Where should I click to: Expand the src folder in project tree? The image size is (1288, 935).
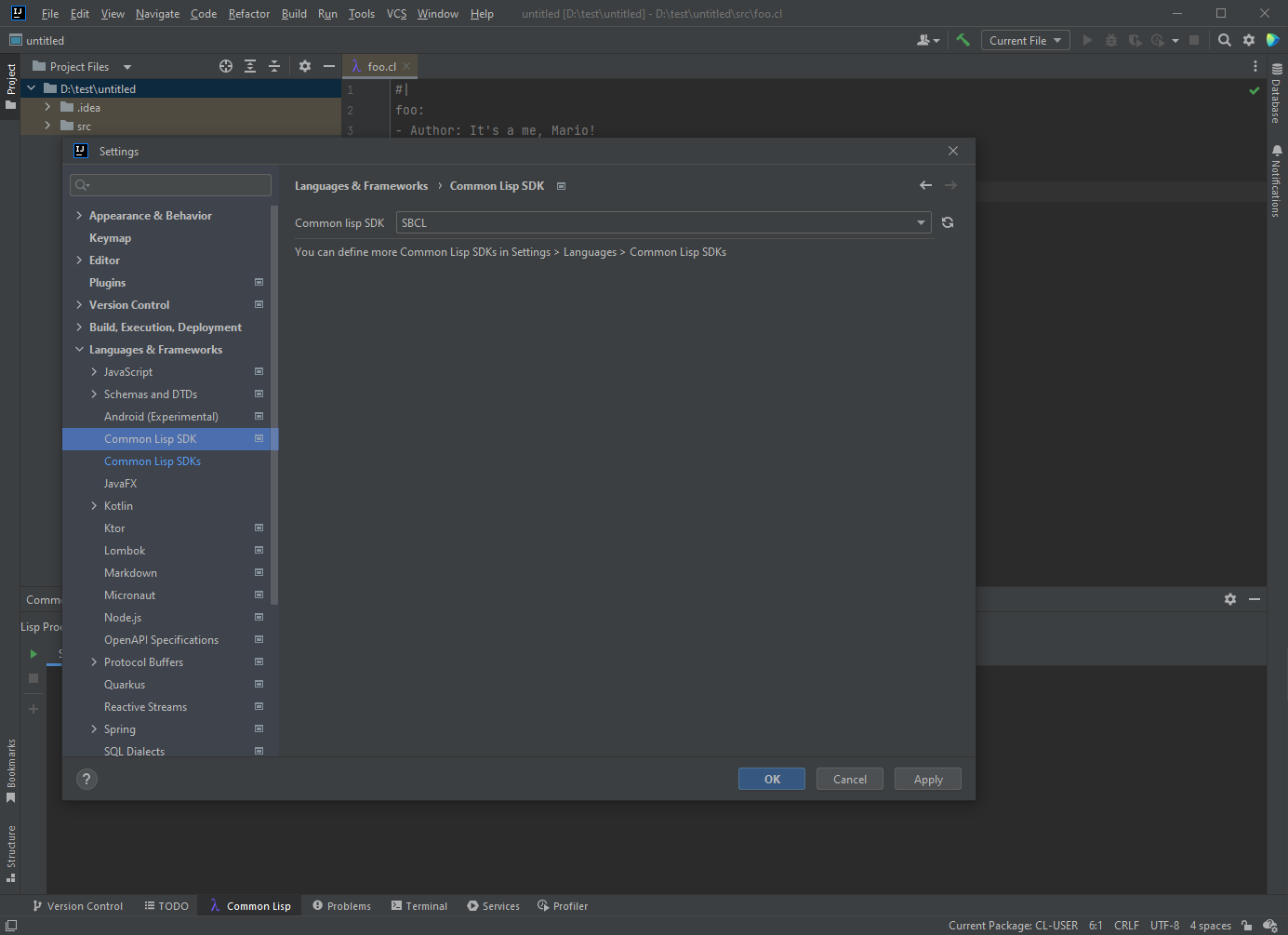(x=47, y=126)
